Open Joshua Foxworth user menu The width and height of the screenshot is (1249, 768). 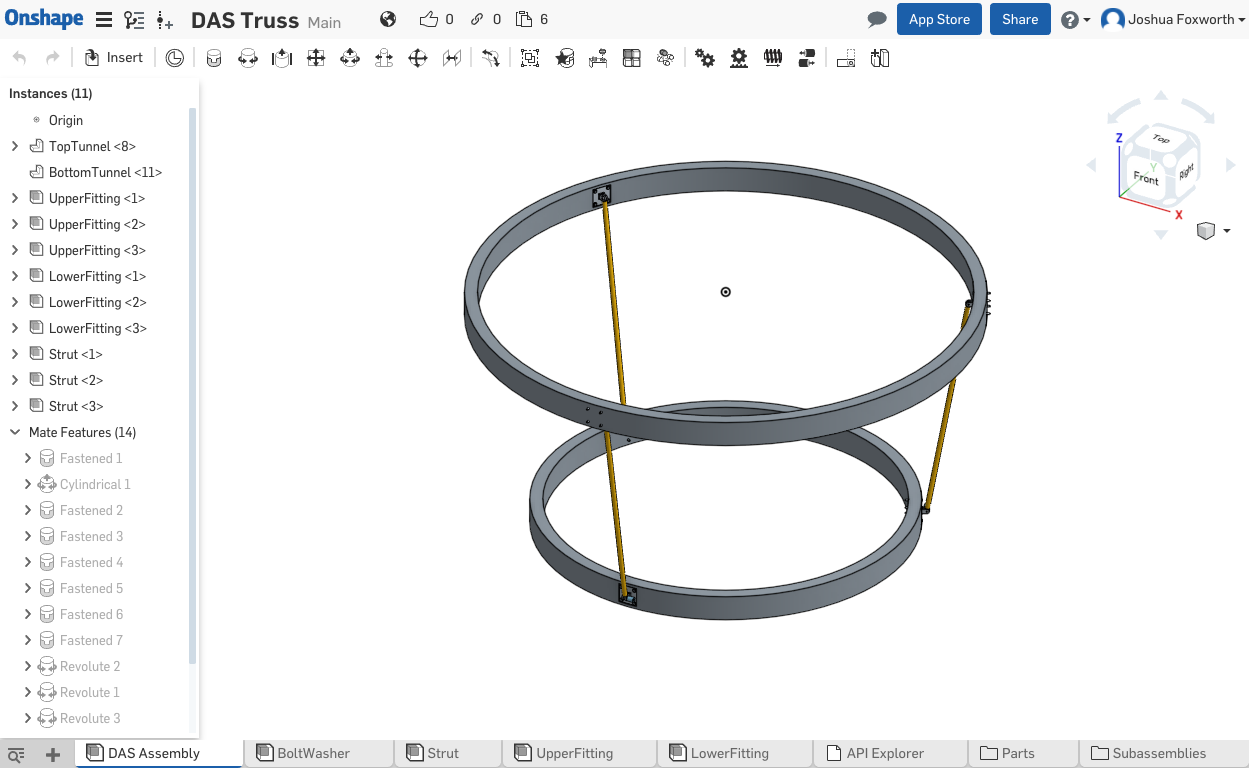(x=1174, y=20)
